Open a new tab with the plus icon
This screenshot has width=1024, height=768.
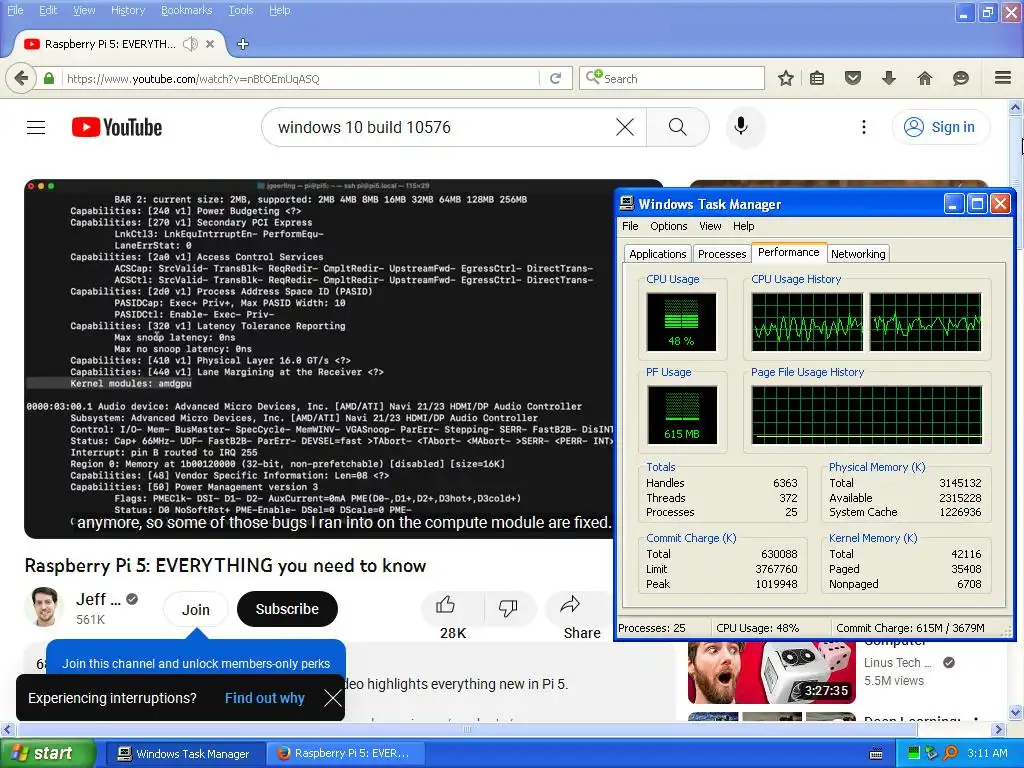[243, 44]
